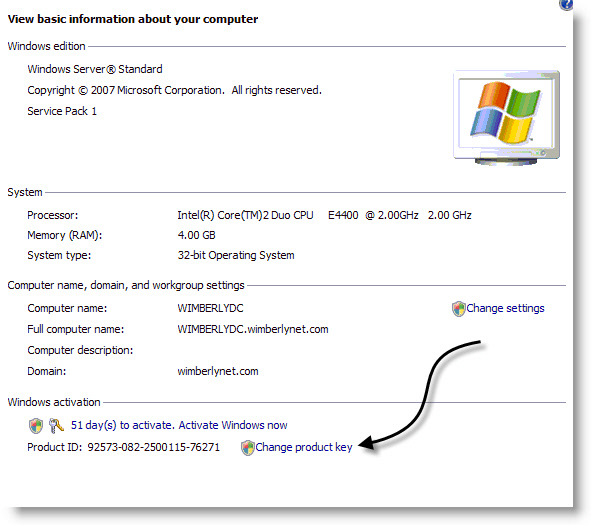
Task: Click the Copyright 2007 Microsoft Corporation line
Action: pos(175,90)
